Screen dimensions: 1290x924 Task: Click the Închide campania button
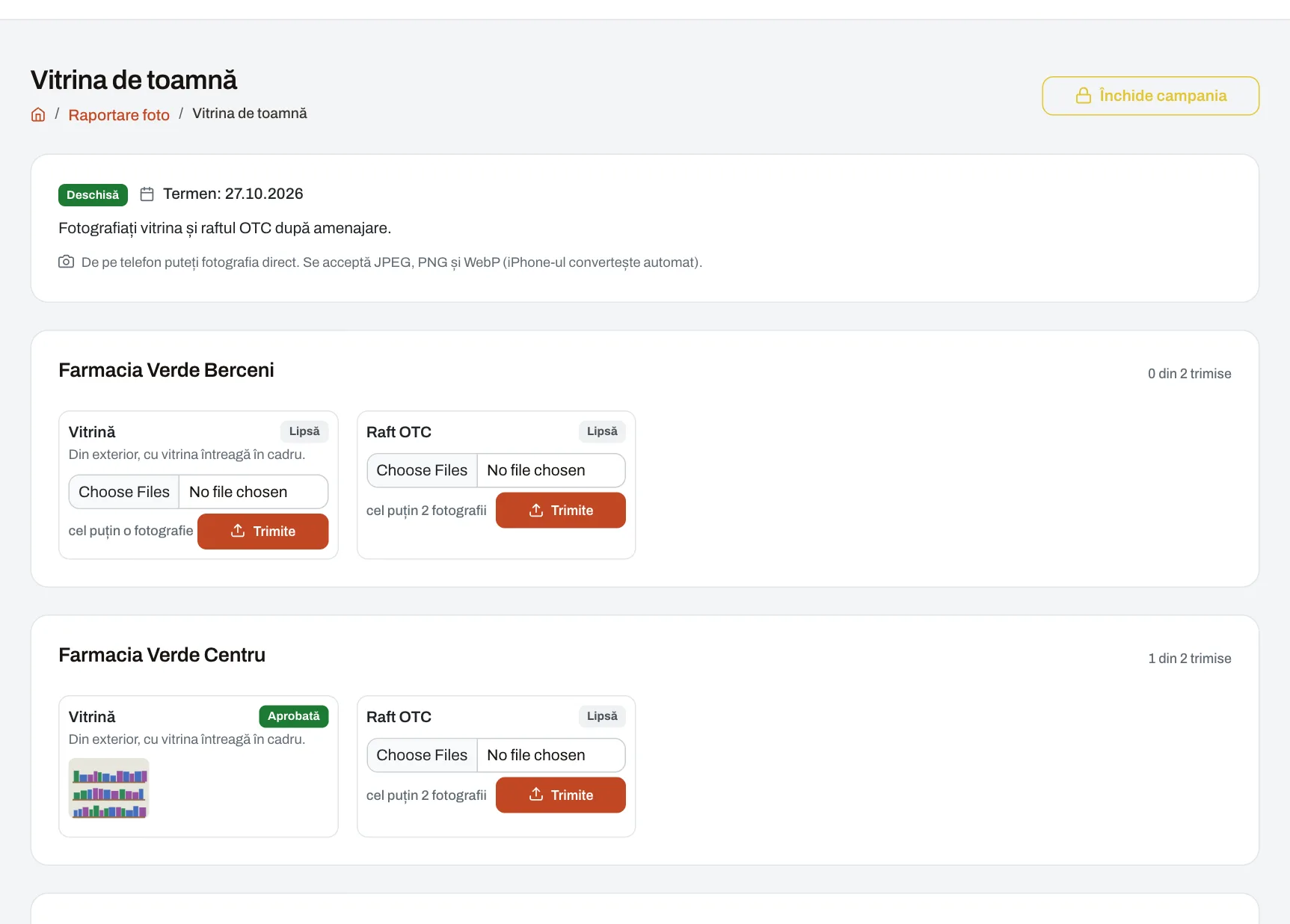pos(1150,96)
